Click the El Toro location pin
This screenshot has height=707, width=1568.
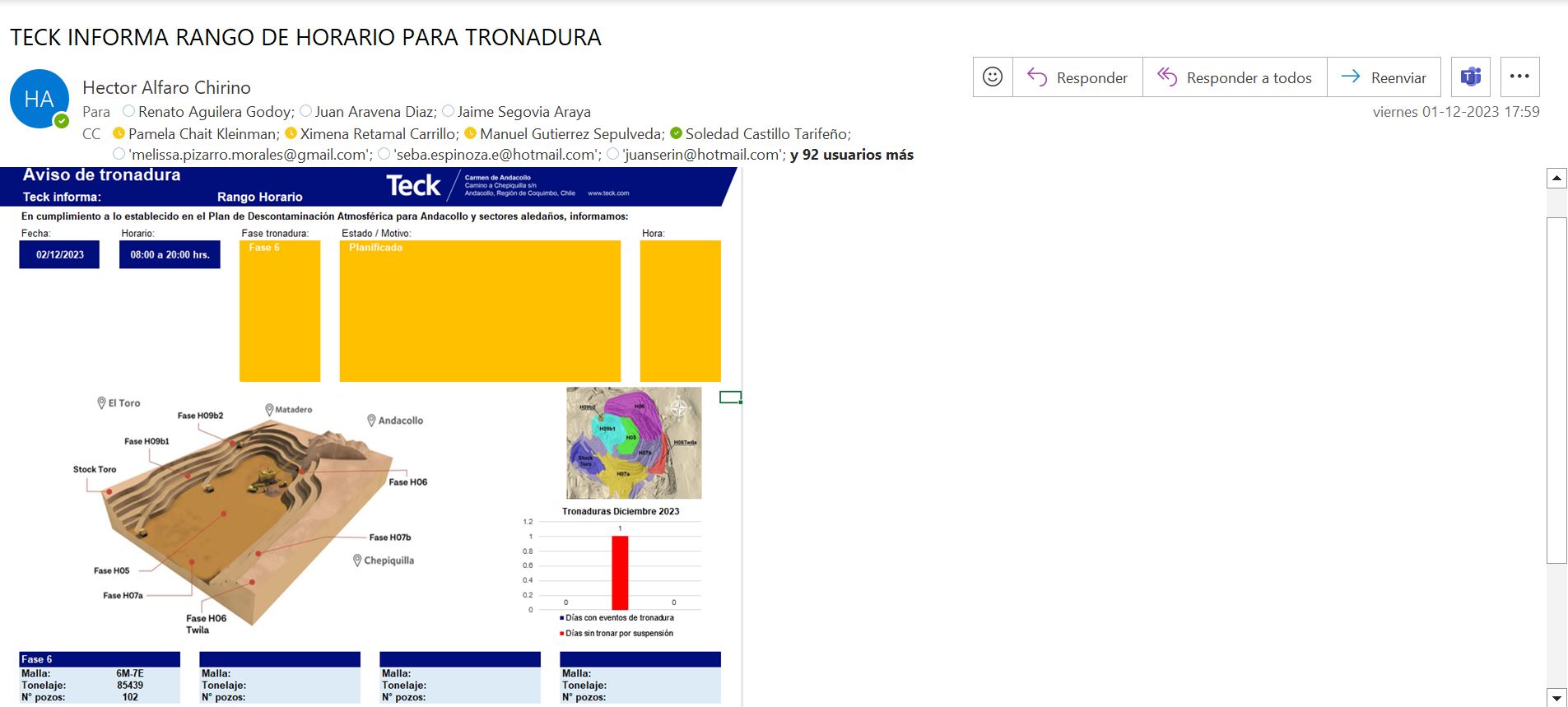click(101, 402)
